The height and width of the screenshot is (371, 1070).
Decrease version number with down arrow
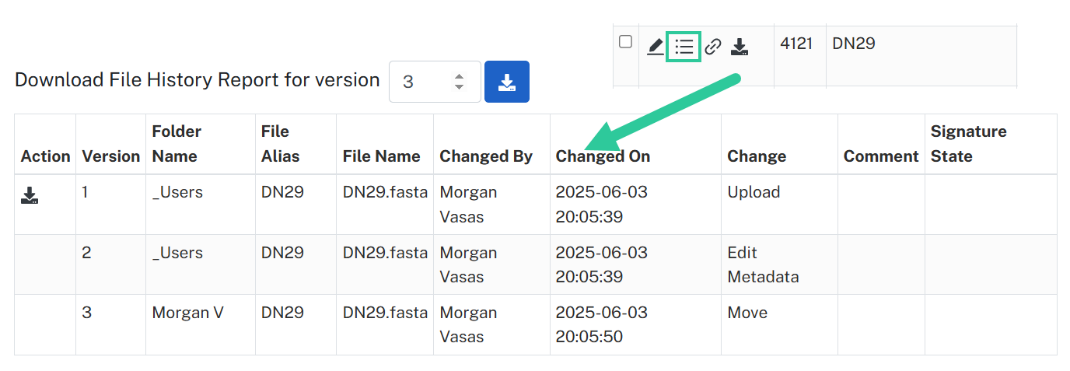coord(459,87)
